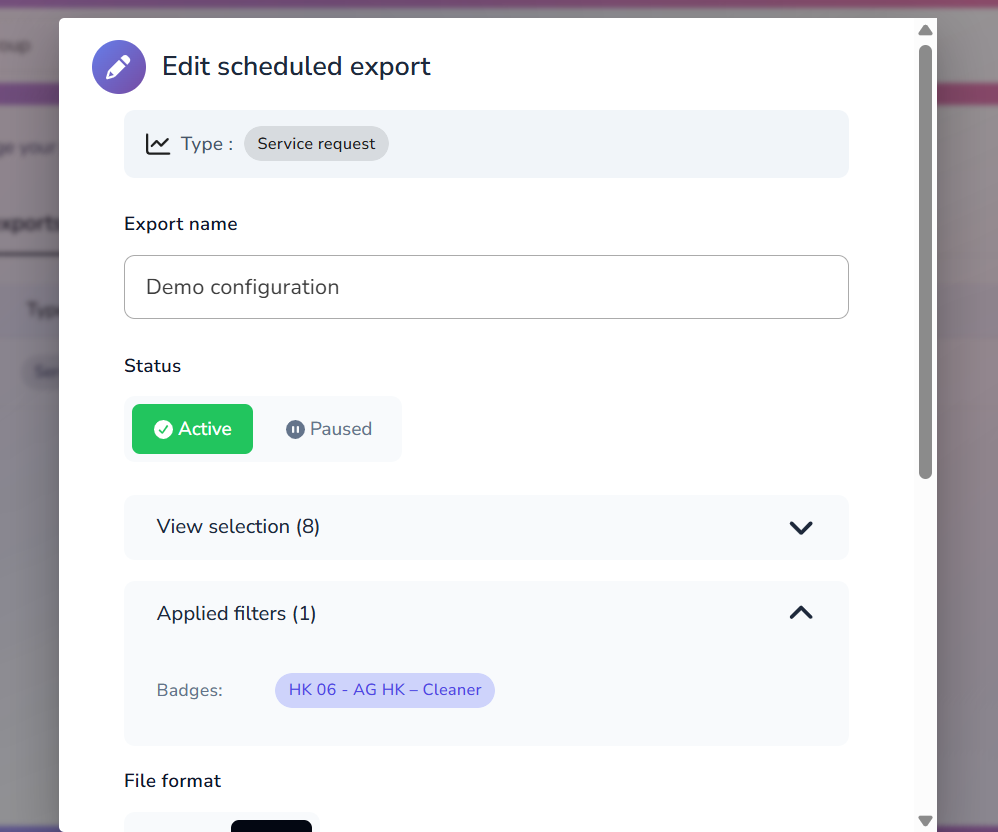This screenshot has width=998, height=832.
Task: Keep export status set to Active
Action: [x=192, y=429]
